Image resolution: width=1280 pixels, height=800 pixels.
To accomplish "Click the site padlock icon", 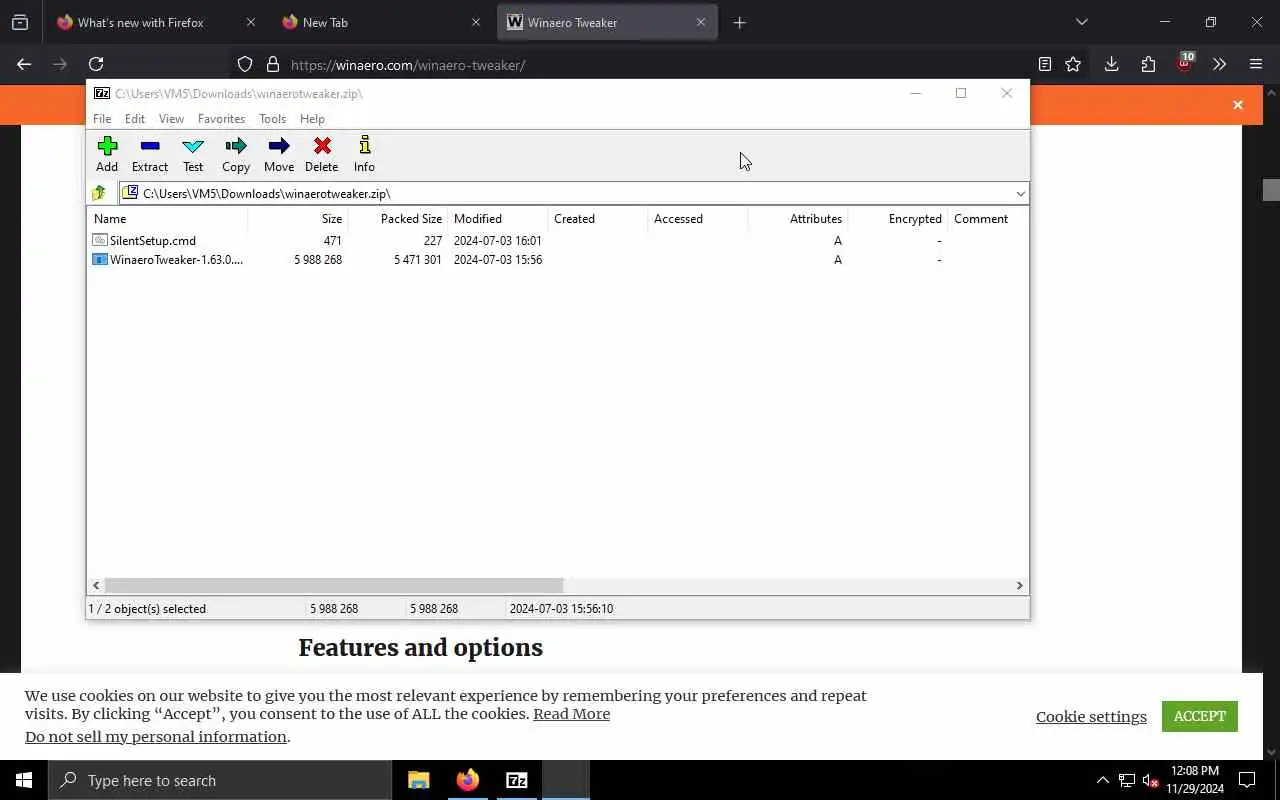I will point(272,64).
